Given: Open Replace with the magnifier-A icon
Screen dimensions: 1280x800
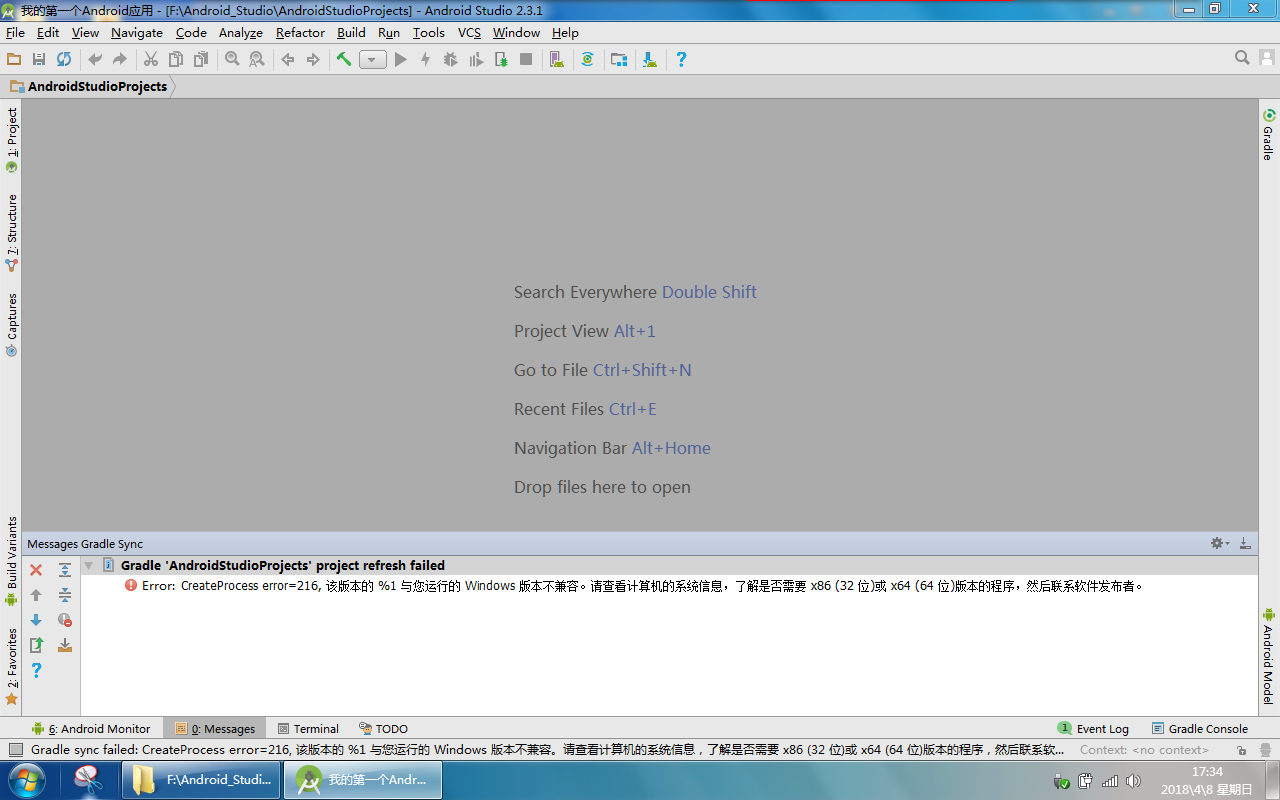Looking at the screenshot, I should (257, 59).
